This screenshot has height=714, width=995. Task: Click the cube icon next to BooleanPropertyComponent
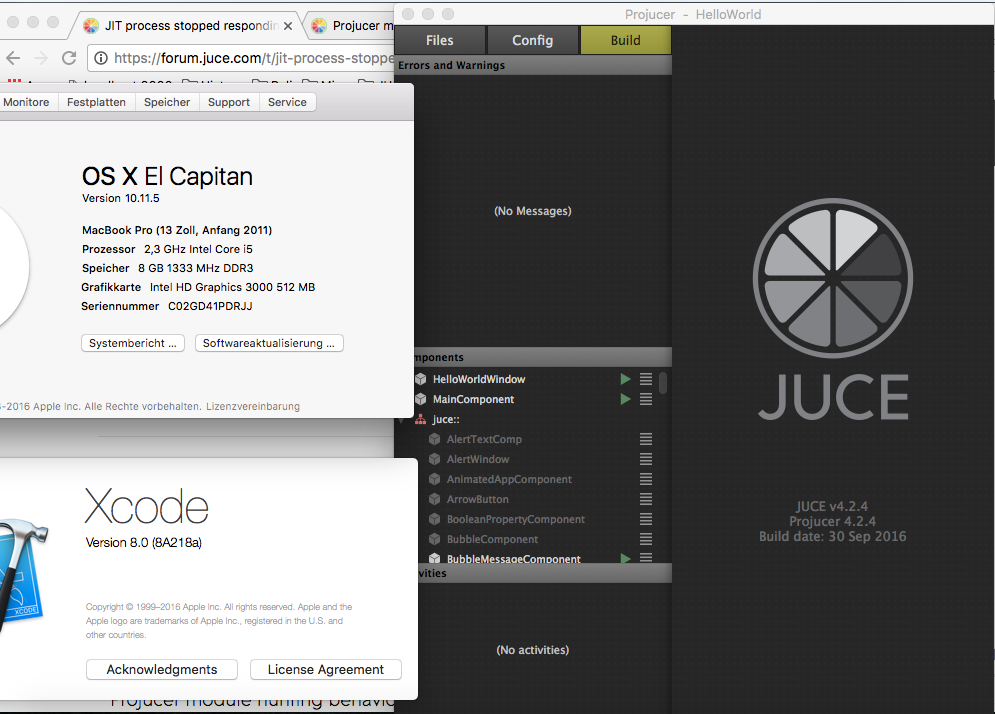click(x=435, y=519)
